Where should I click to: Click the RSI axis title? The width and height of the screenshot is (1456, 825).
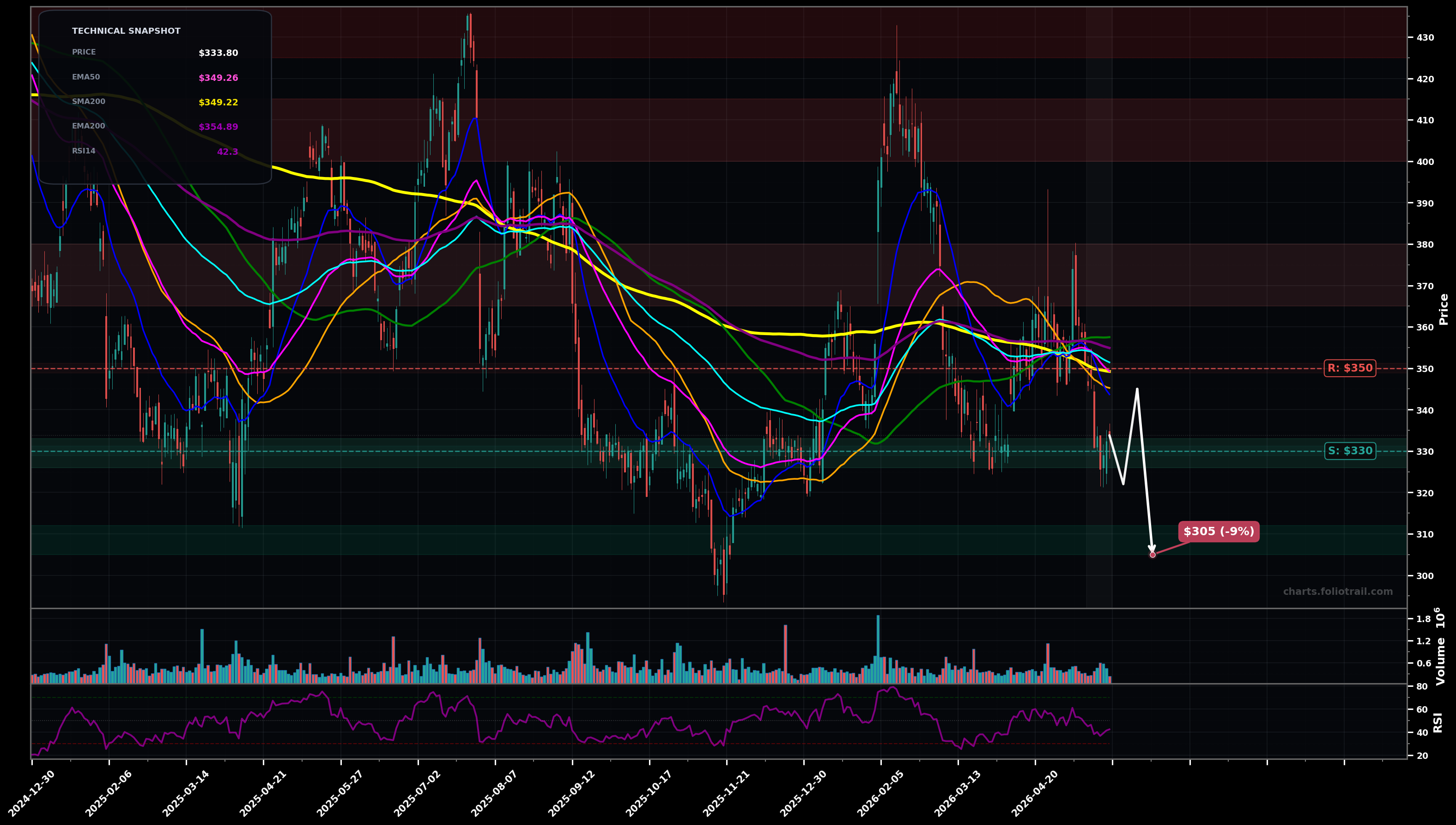[1438, 722]
